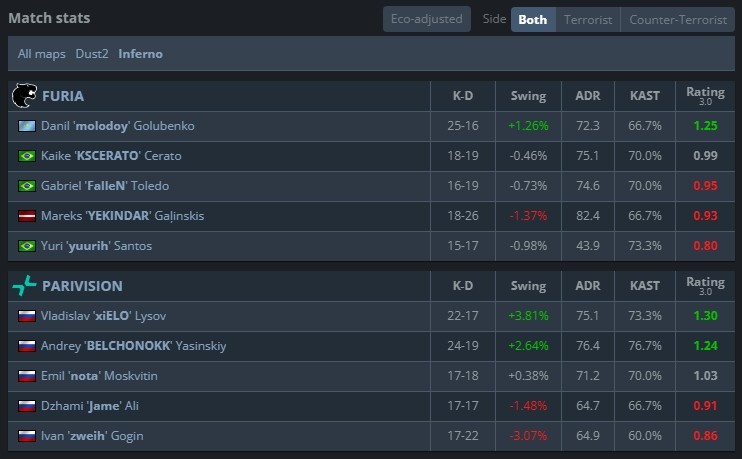Click the Latvia flag beside YEKINDAR
Viewport: 742px width, 459px height.
pyautogui.click(x=27, y=216)
